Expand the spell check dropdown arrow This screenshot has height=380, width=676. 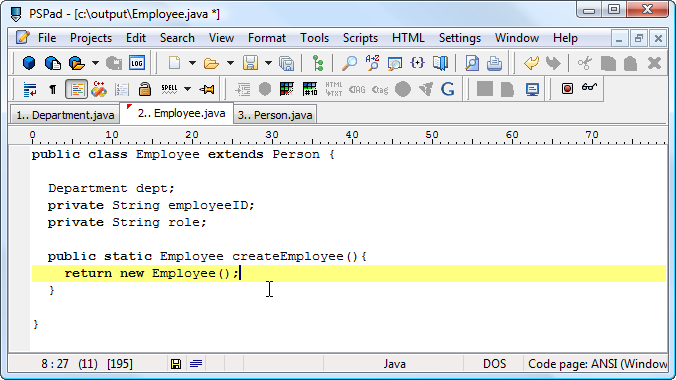coord(187,89)
